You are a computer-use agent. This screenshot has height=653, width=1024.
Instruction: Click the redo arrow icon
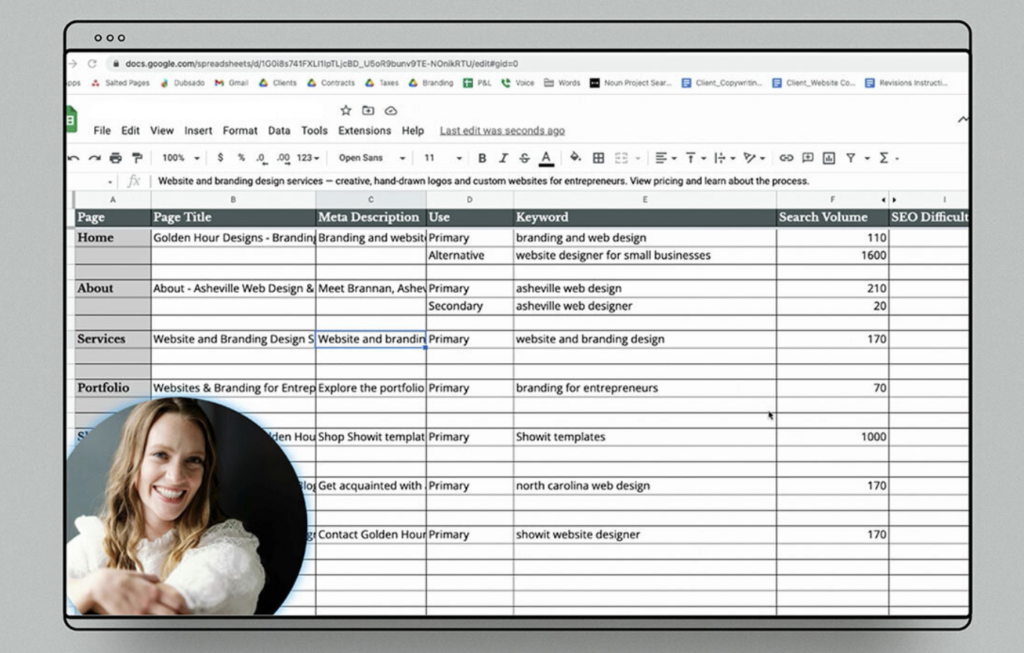[x=95, y=158]
